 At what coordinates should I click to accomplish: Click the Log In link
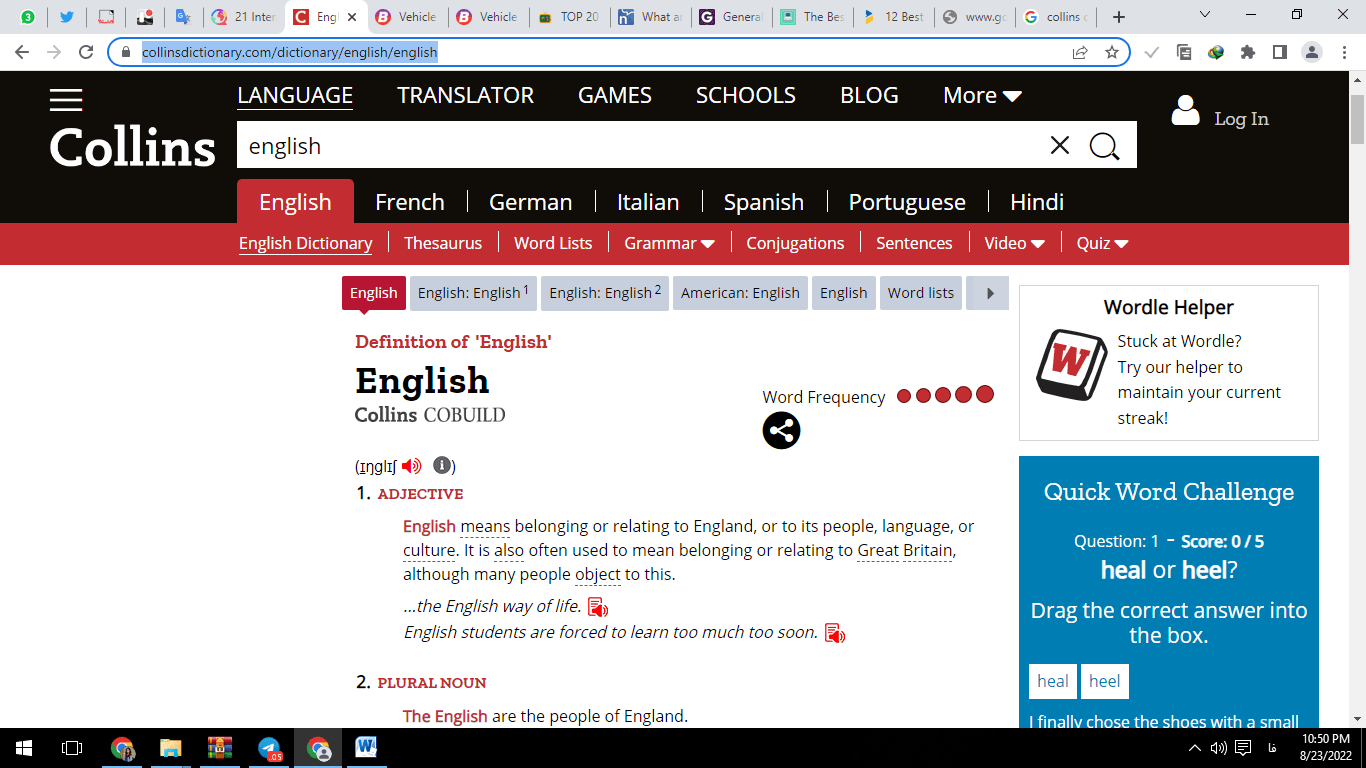point(1240,119)
